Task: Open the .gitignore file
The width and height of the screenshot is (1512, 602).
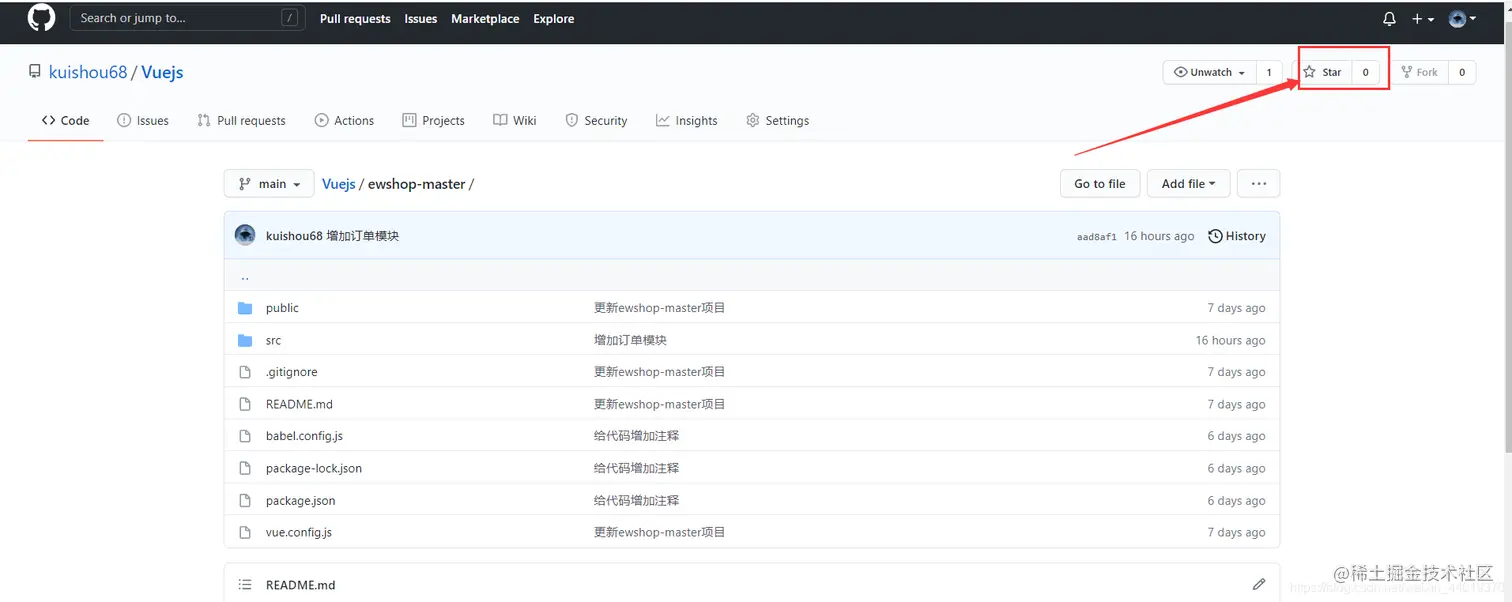Action: click(291, 372)
